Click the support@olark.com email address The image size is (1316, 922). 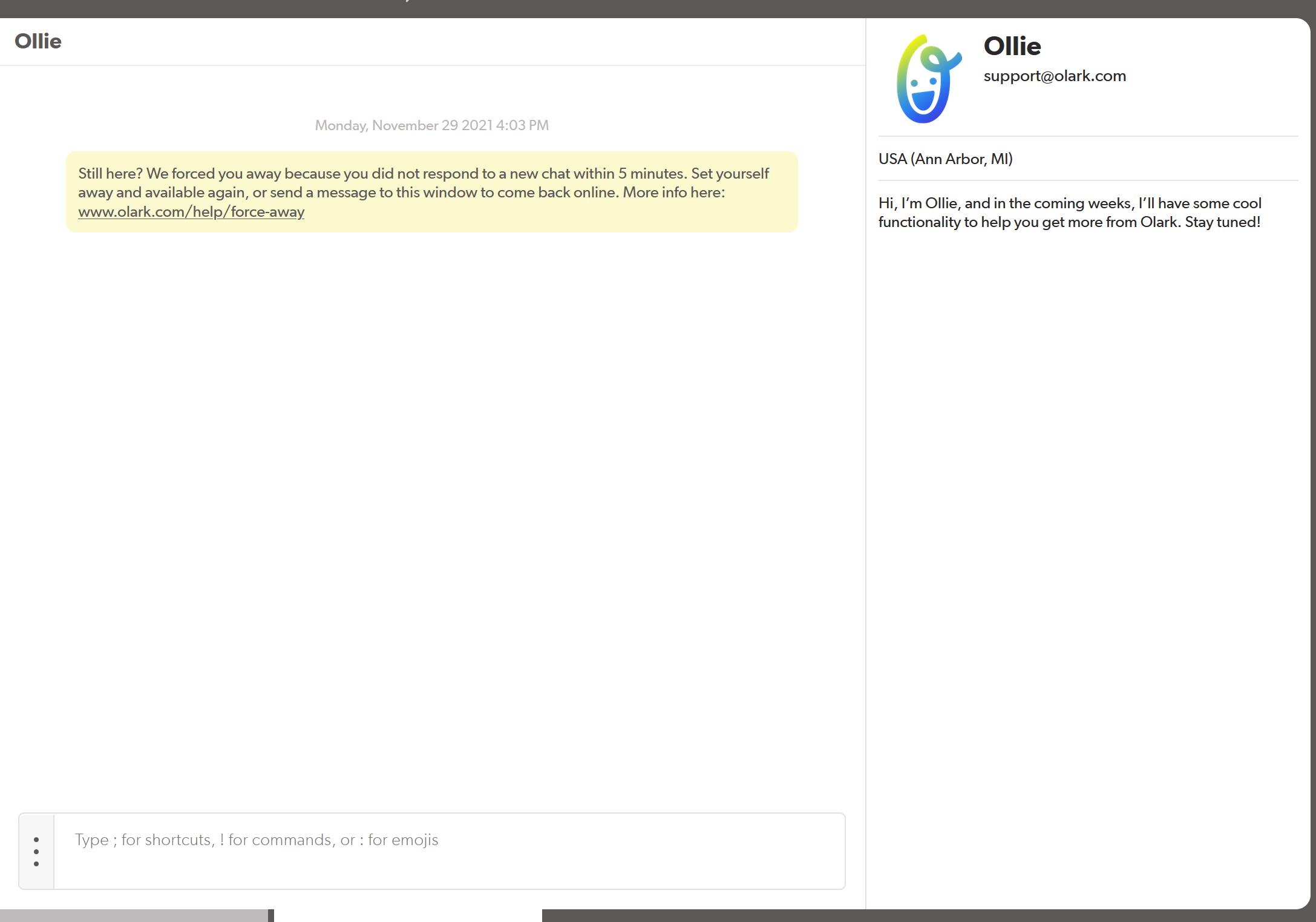1054,76
